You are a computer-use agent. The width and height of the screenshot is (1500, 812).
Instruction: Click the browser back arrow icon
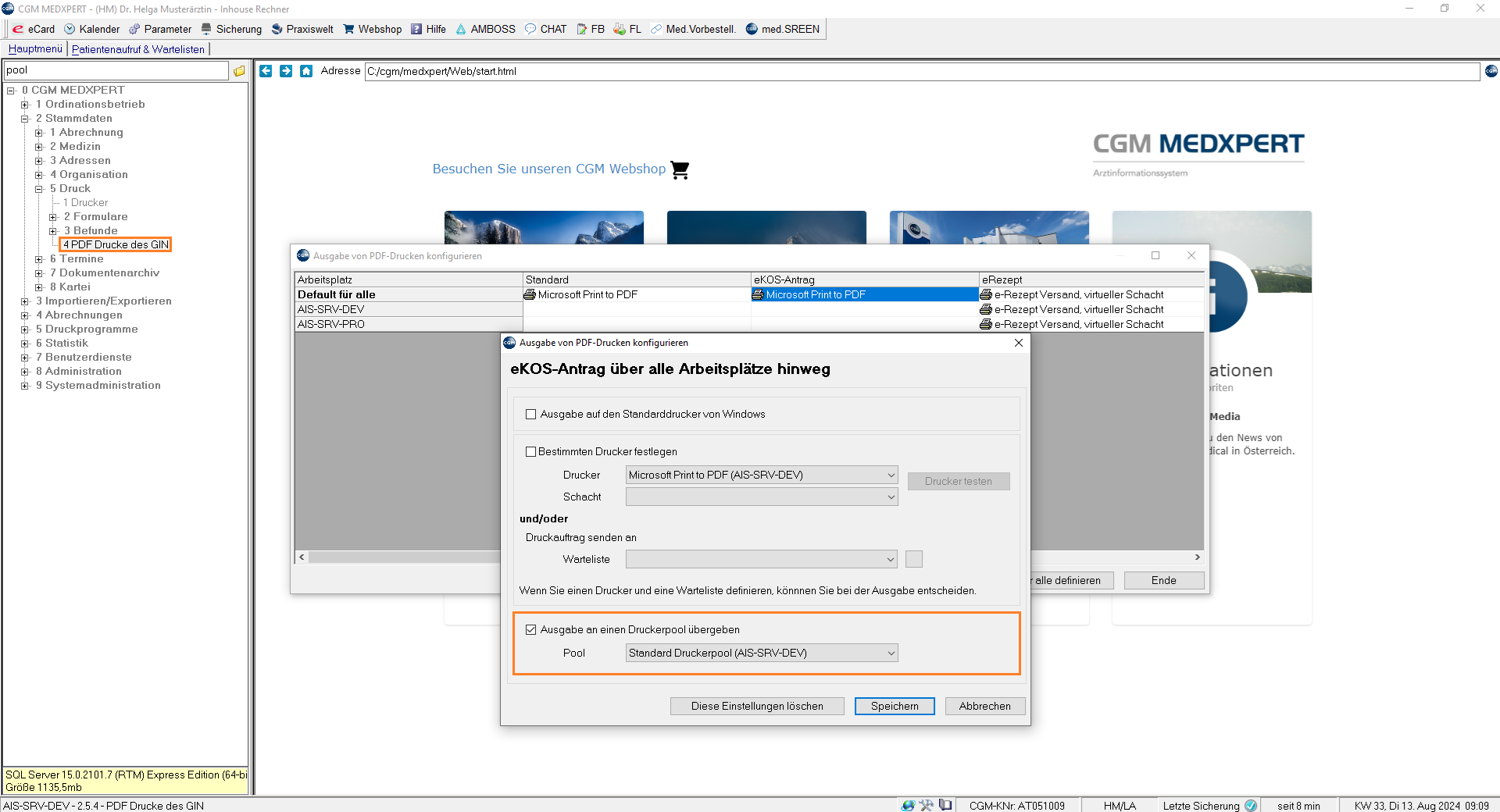click(x=266, y=71)
